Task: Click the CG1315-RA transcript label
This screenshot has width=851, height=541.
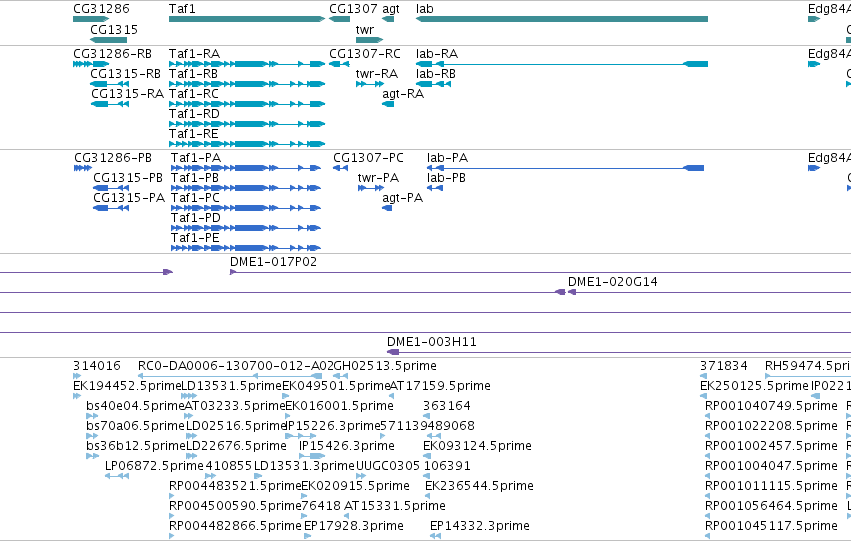Action: [127, 94]
